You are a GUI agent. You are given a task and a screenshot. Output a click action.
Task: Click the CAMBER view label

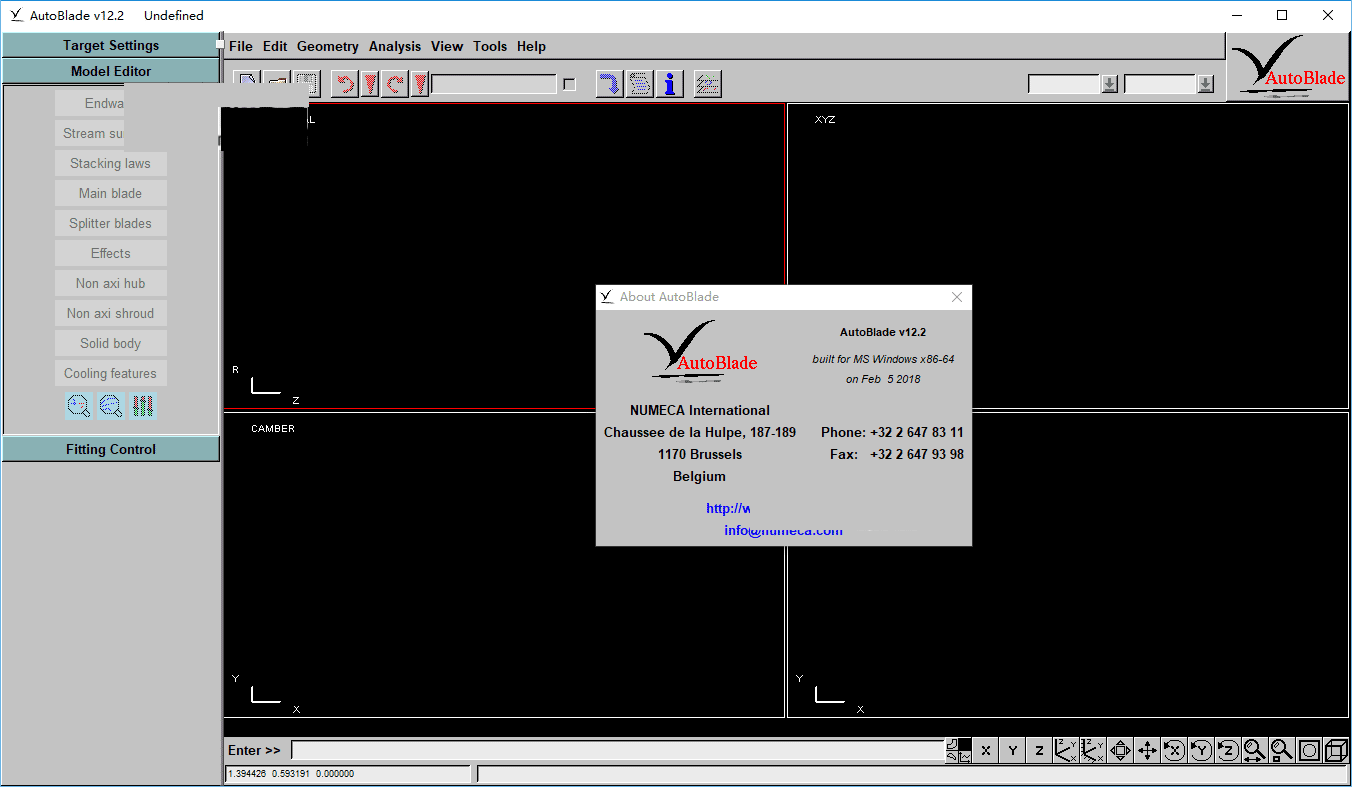click(273, 429)
